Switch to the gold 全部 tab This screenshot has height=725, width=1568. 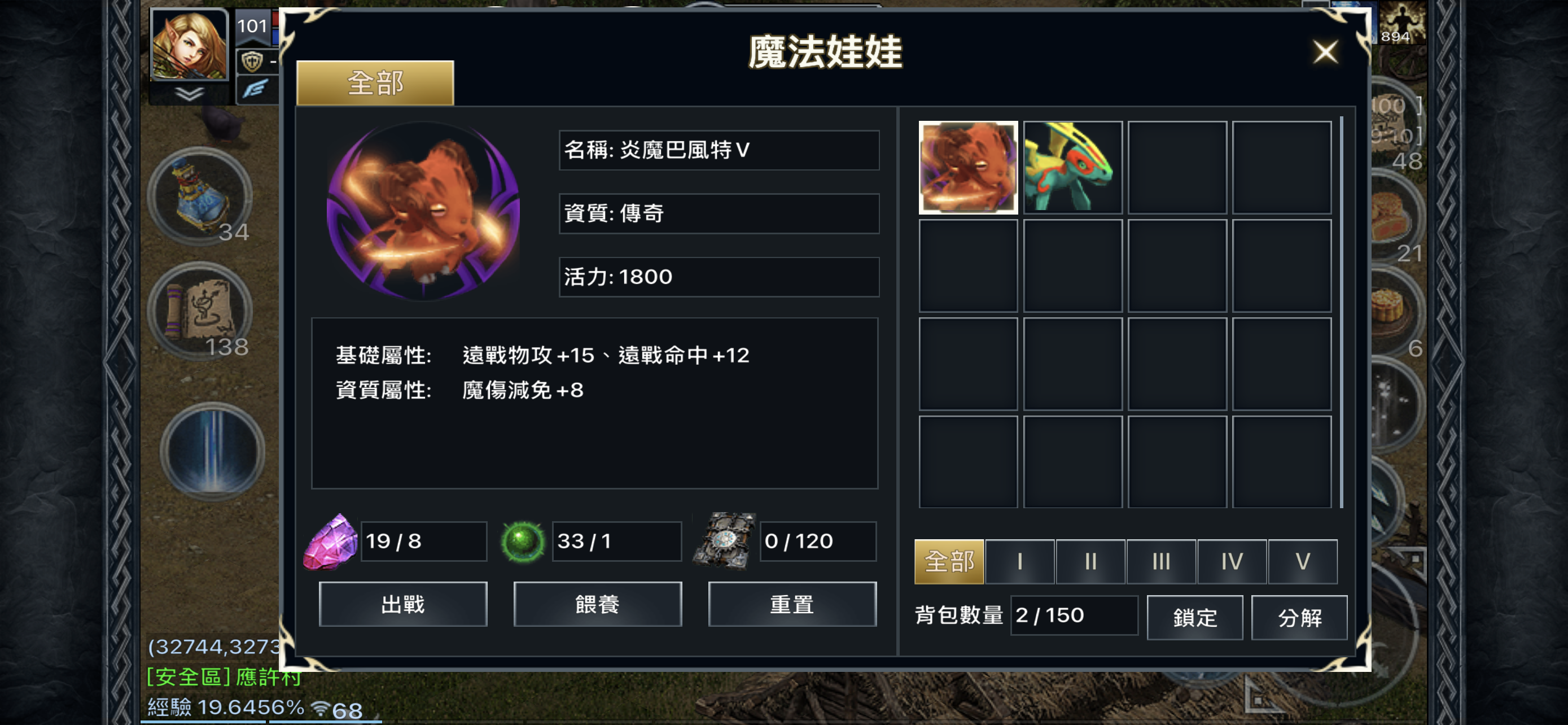(x=375, y=83)
